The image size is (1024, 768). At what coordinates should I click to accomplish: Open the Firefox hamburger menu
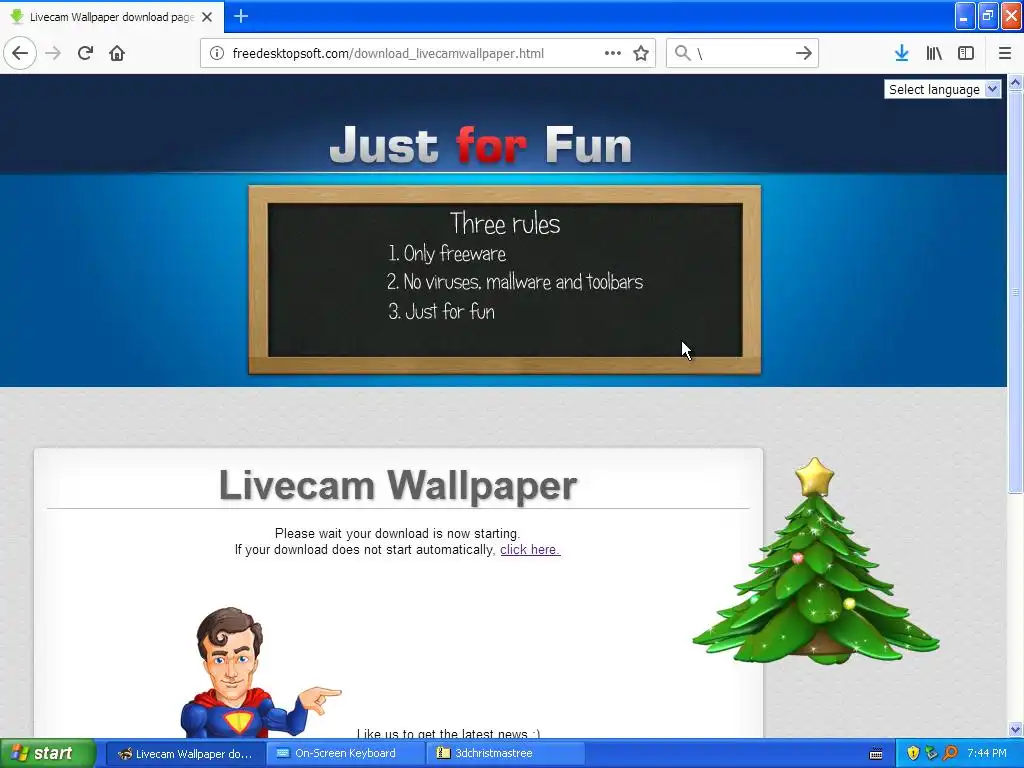1005,53
